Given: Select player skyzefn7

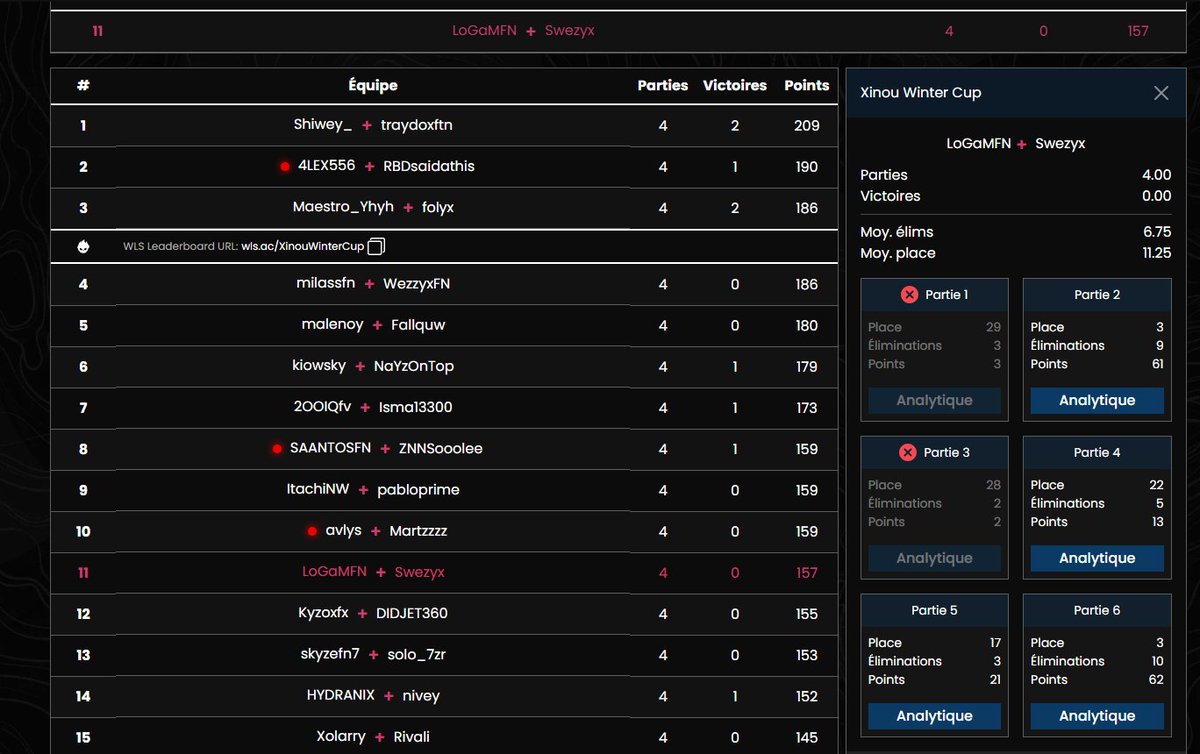Looking at the screenshot, I should (330, 654).
